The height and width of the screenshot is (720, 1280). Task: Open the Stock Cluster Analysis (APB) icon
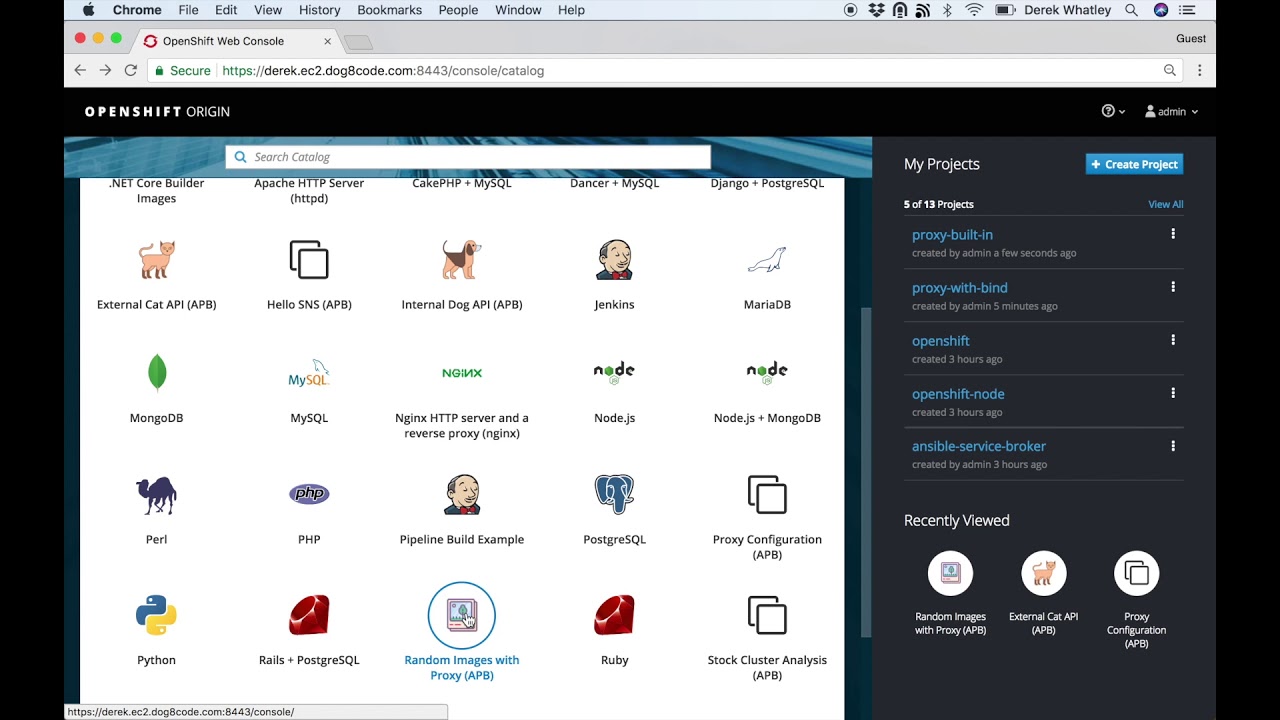pos(767,615)
